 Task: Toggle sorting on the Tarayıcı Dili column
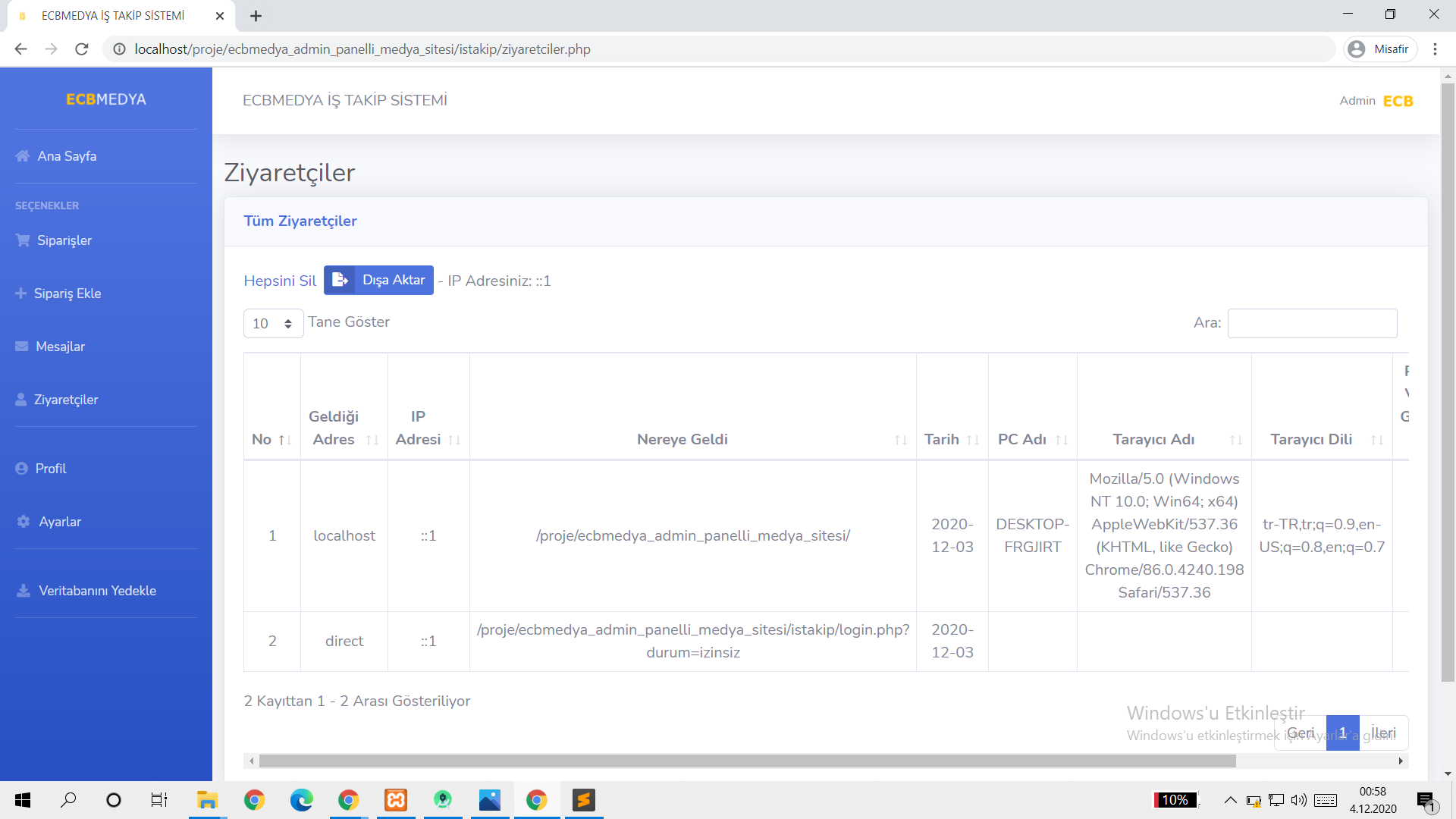[1377, 440]
